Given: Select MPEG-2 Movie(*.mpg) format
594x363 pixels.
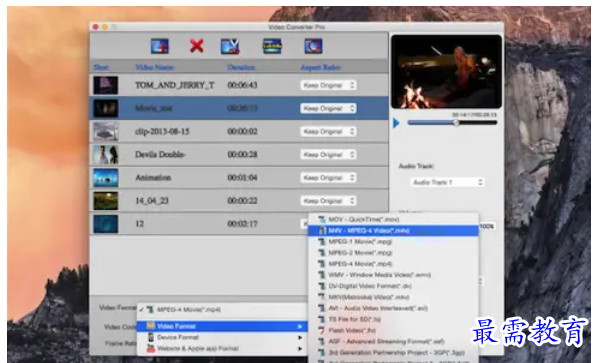Looking at the screenshot, I should pyautogui.click(x=393, y=253).
